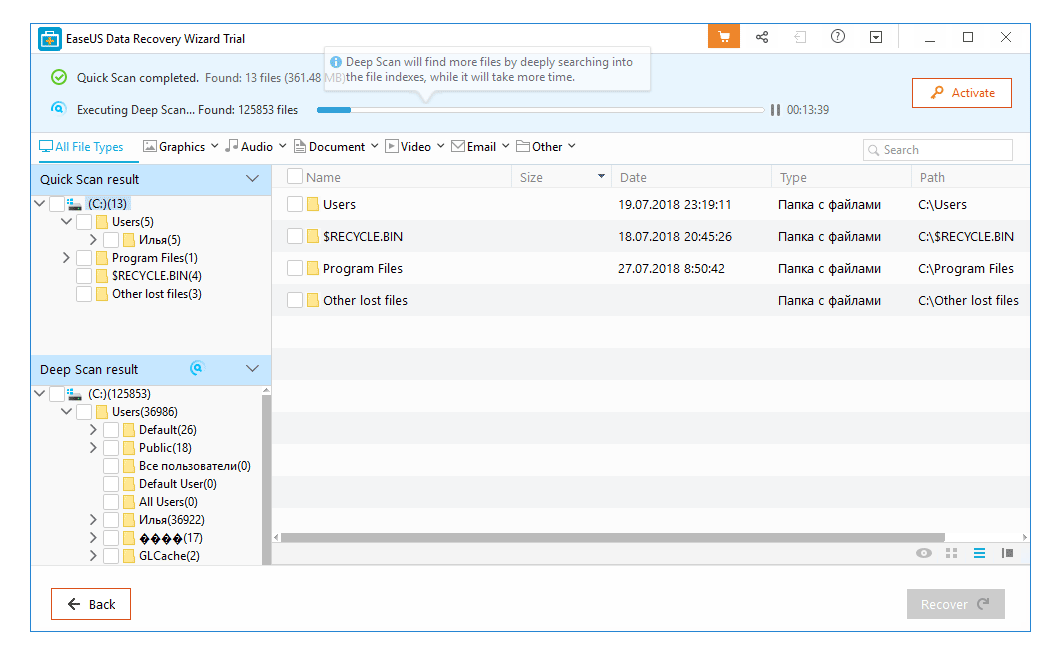This screenshot has height=665, width=1062.
Task: Collapse the Deep Scan result panel
Action: click(253, 369)
